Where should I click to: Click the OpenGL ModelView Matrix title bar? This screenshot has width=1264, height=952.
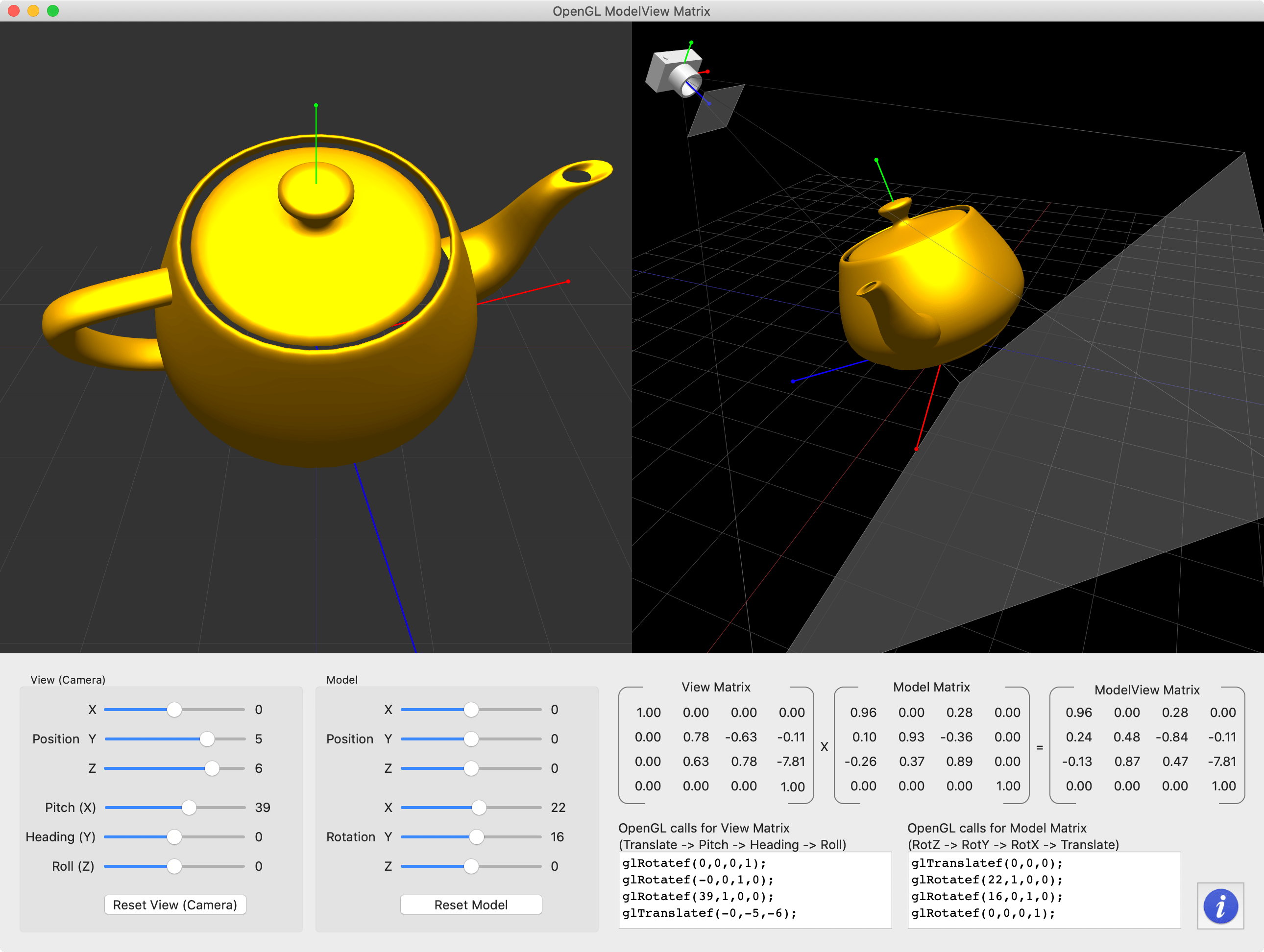632,11
